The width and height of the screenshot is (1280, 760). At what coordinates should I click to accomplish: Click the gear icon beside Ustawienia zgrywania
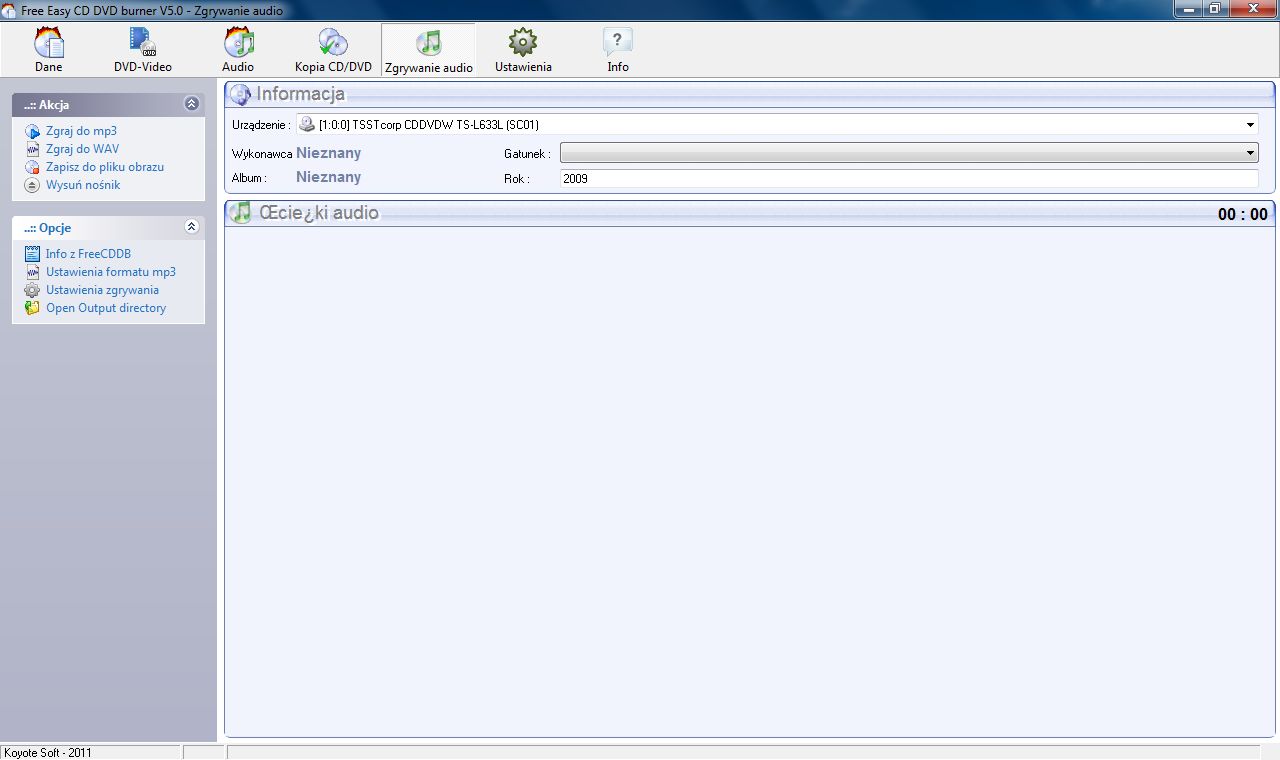(x=32, y=290)
